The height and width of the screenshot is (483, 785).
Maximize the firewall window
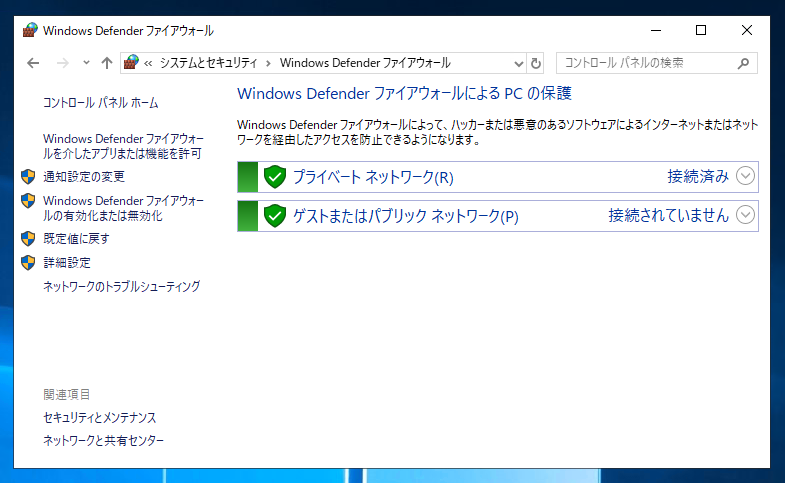[x=701, y=31]
